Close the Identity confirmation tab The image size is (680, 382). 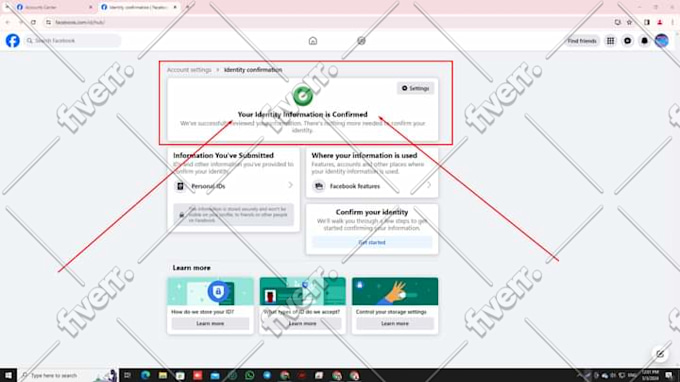coord(175,7)
